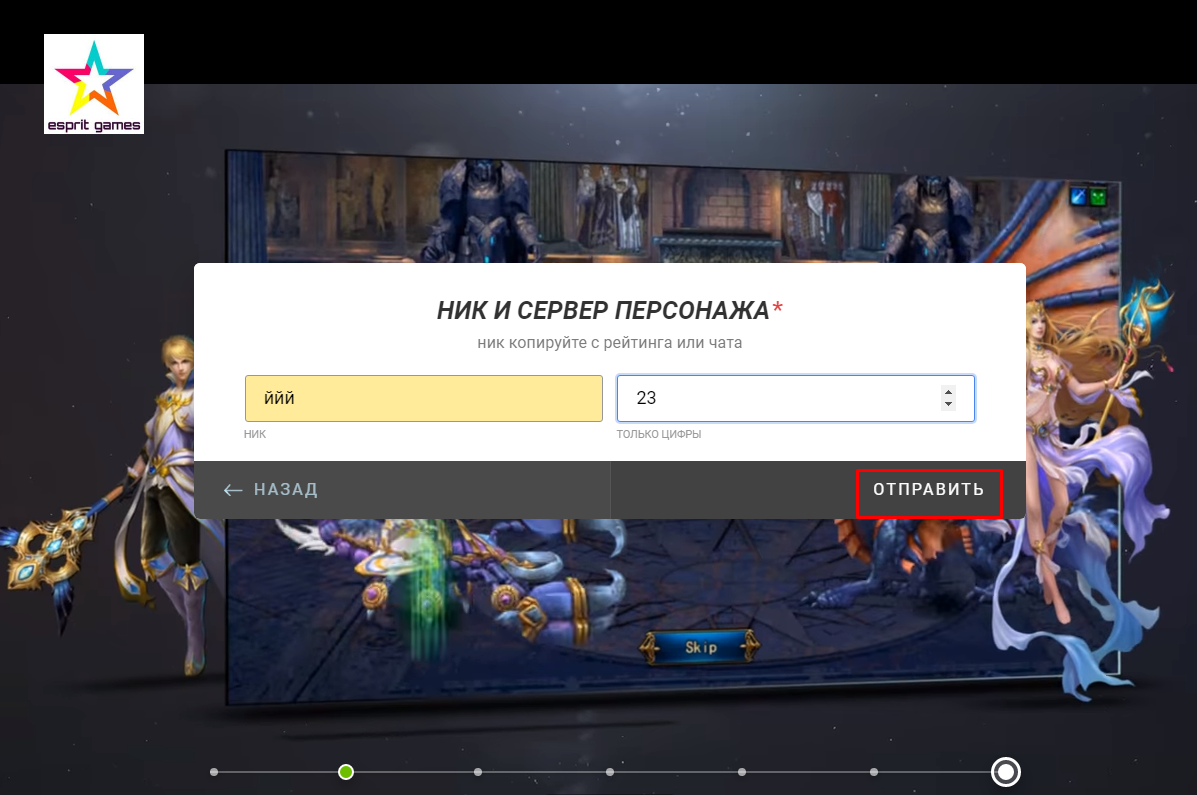This screenshot has width=1197, height=795.
Task: Click the Skip button in the game screenshot
Action: [x=701, y=647]
